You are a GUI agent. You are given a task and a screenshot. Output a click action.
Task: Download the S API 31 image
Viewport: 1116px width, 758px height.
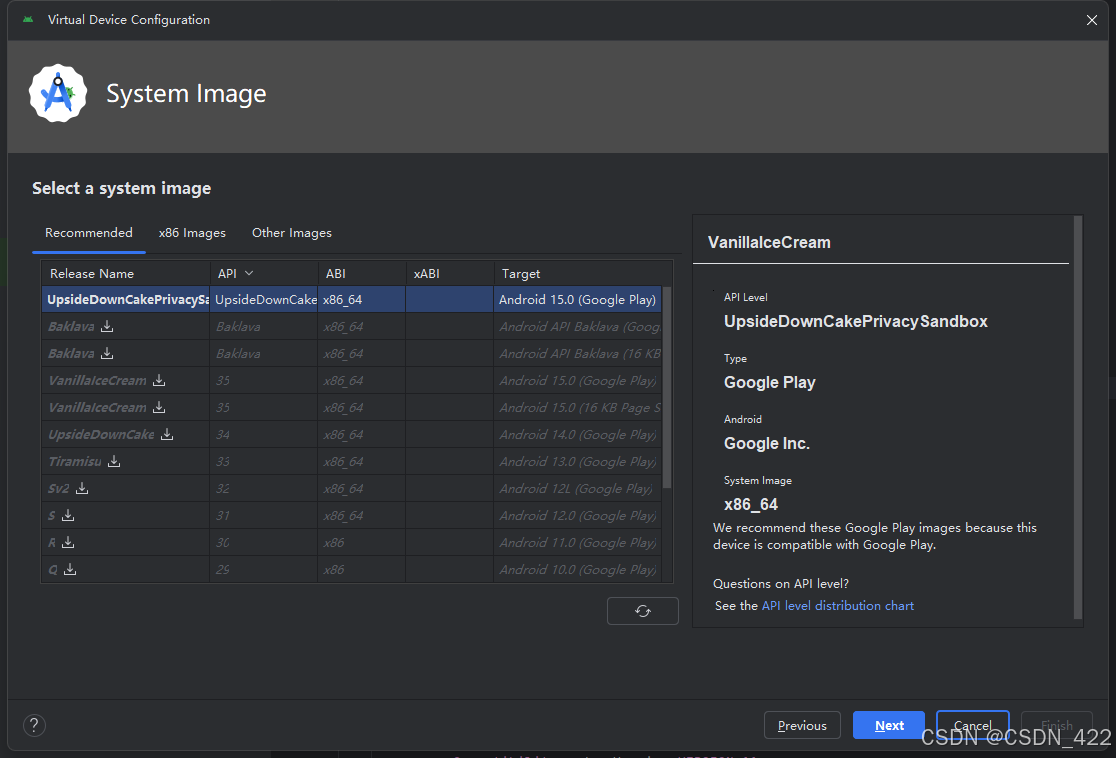[68, 515]
